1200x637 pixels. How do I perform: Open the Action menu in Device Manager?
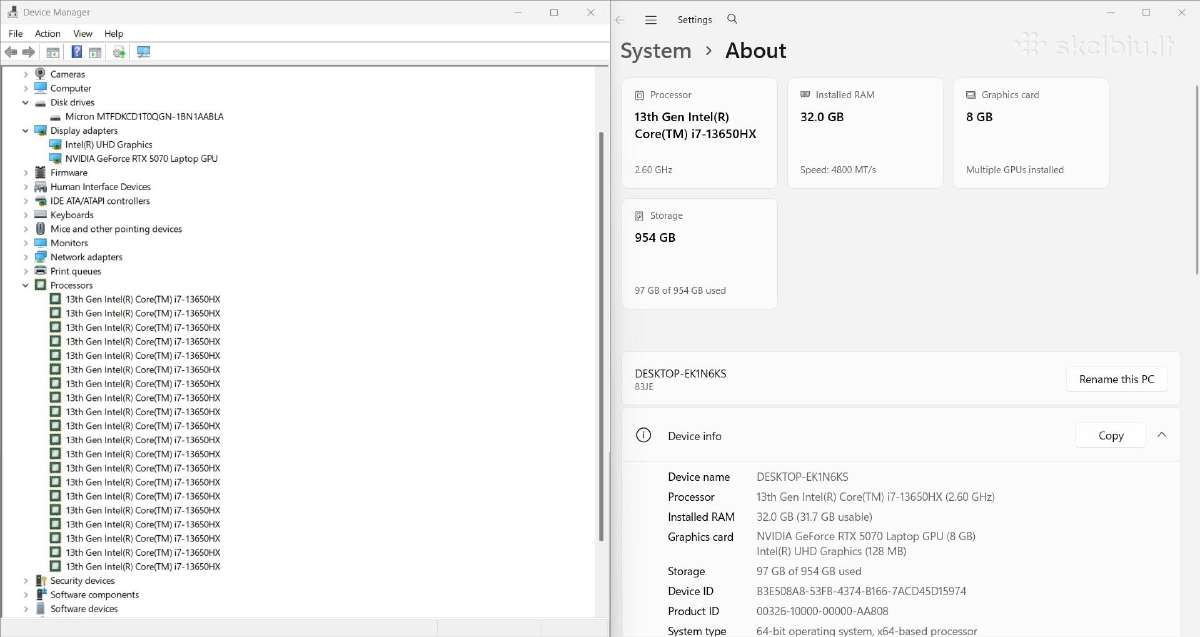48,34
